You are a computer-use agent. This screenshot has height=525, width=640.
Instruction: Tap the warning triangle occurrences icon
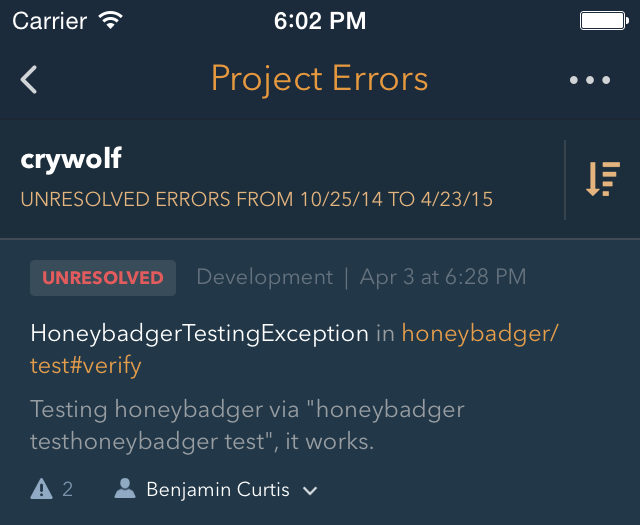(x=41, y=489)
